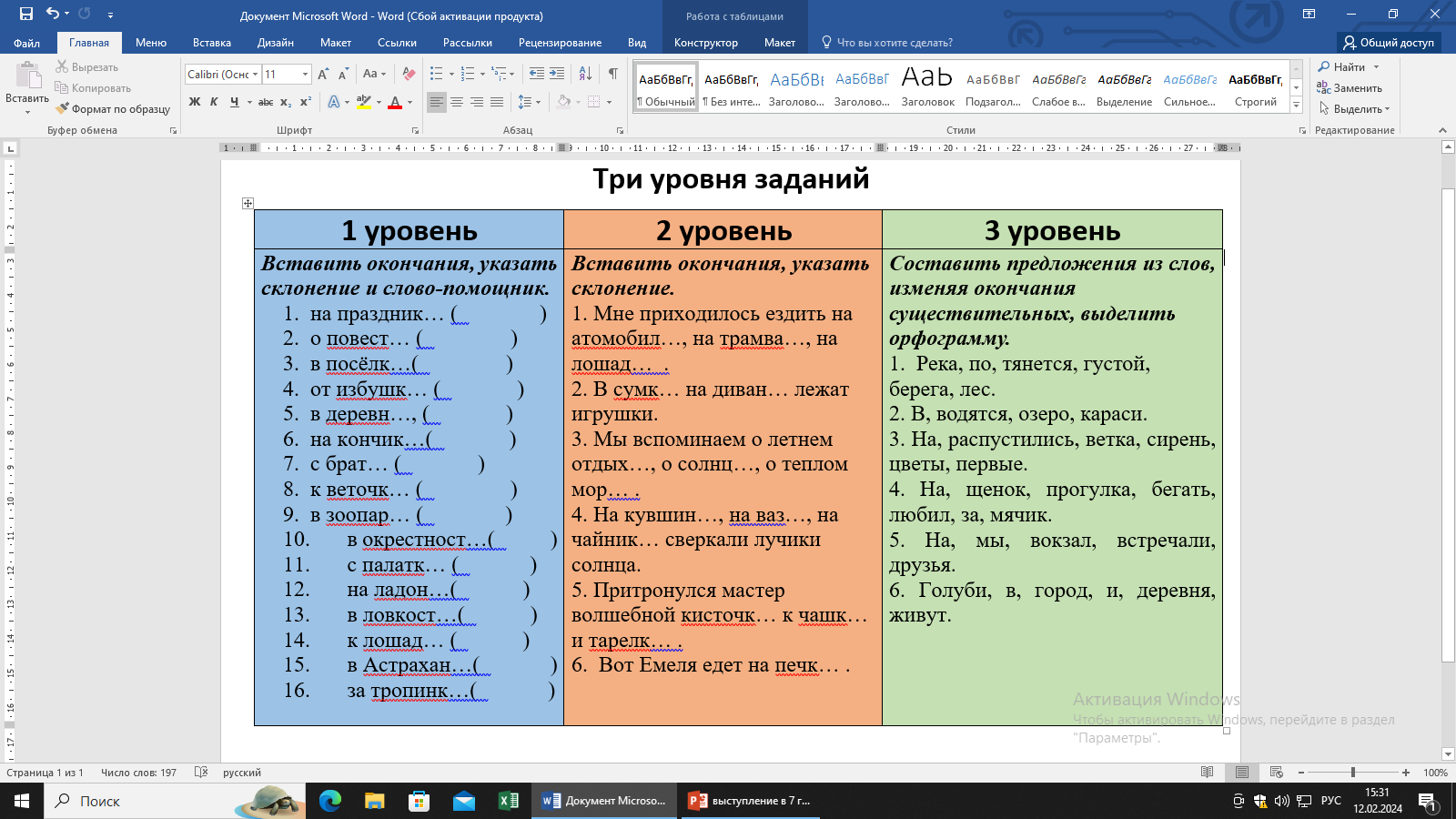Click the Format Painter (Формат по образцу) button

point(113,109)
